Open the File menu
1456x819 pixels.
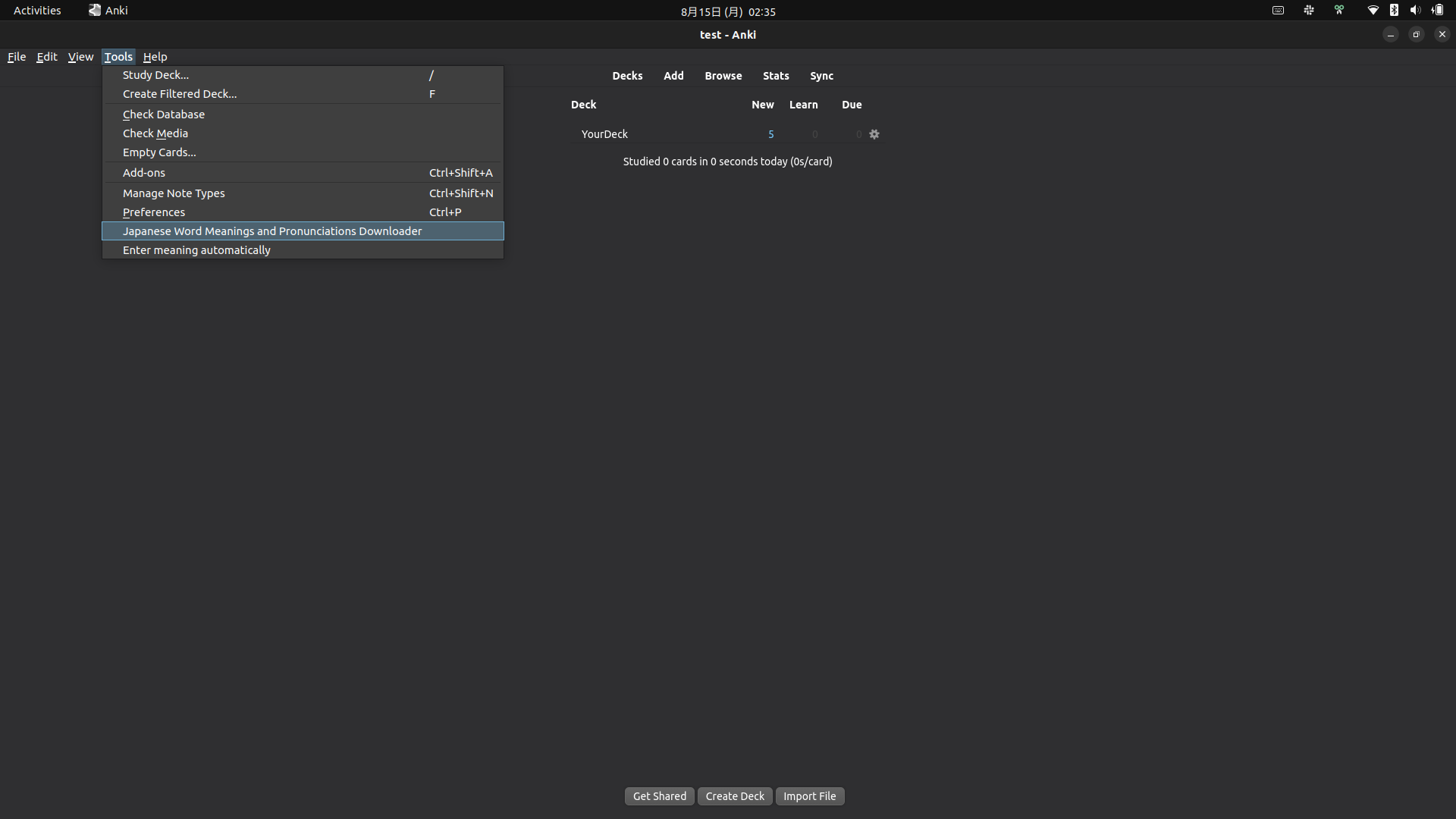tap(17, 57)
